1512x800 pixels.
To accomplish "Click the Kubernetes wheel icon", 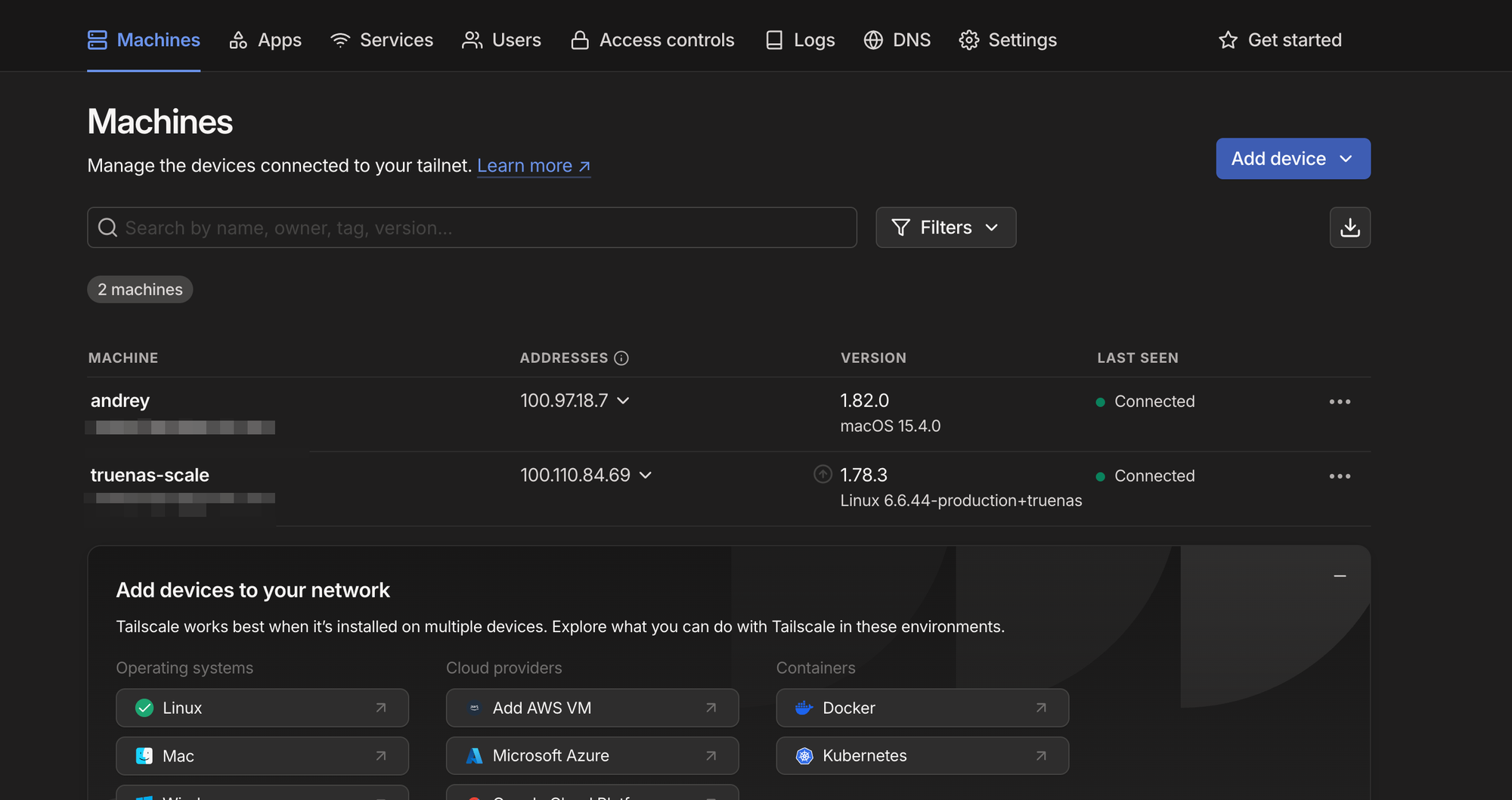I will coord(804,756).
